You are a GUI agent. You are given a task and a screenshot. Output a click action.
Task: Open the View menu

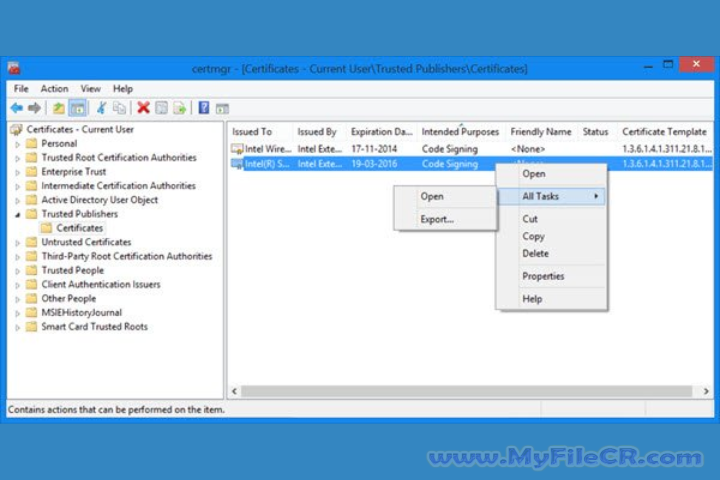90,89
